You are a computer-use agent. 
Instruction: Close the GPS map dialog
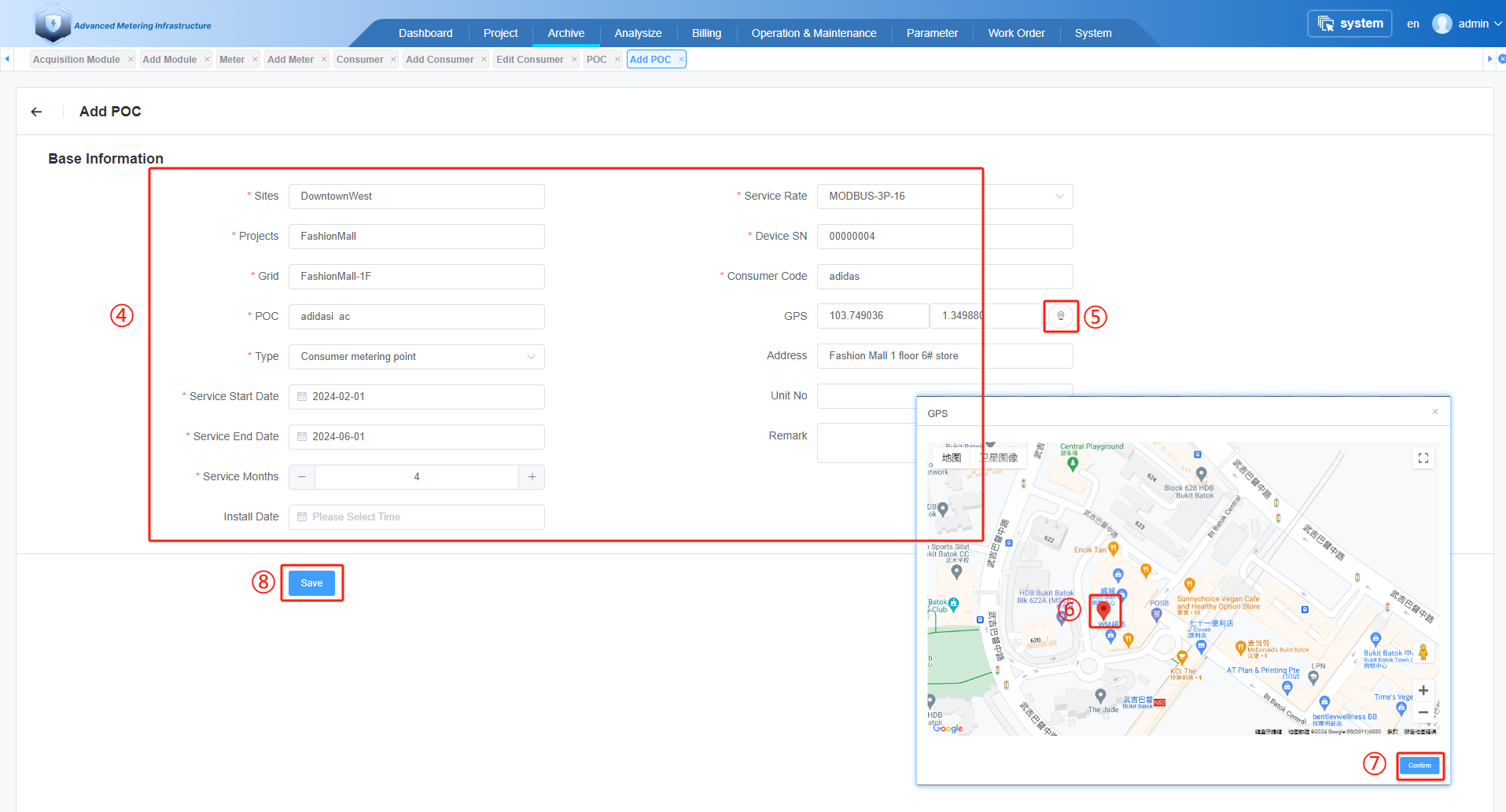click(1435, 412)
